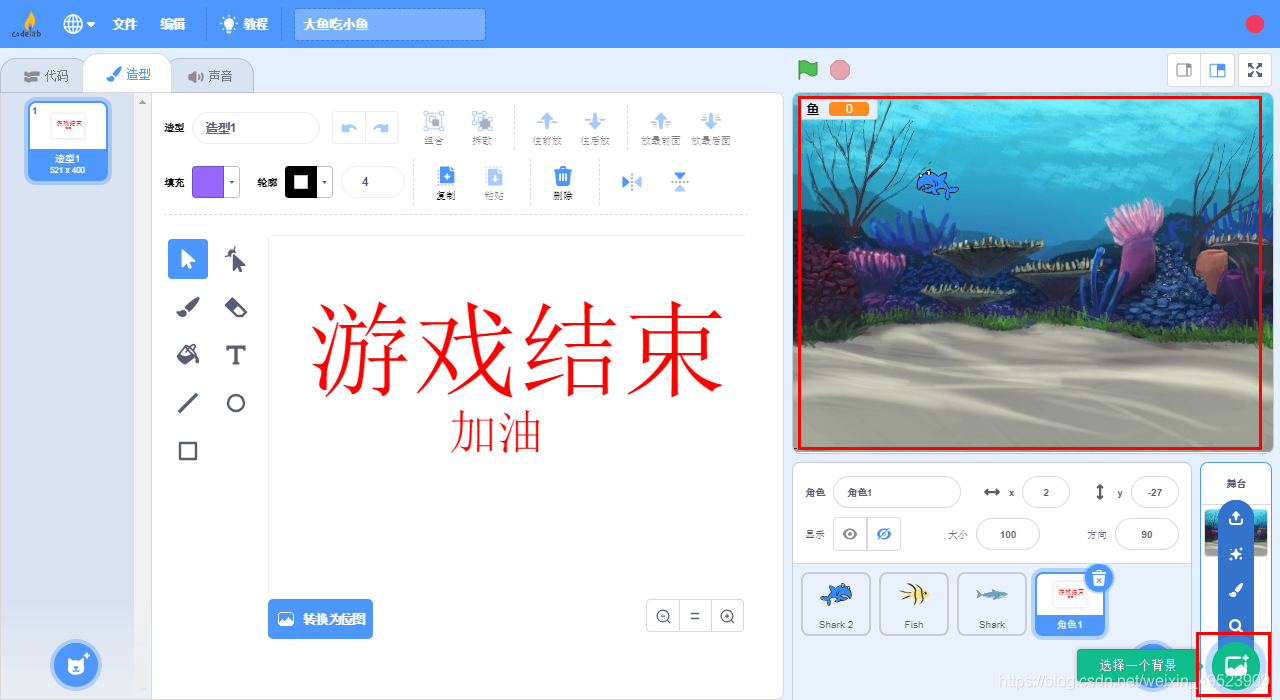Click the Delete (删除) trash icon
This screenshot has height=700, width=1280.
point(563,182)
